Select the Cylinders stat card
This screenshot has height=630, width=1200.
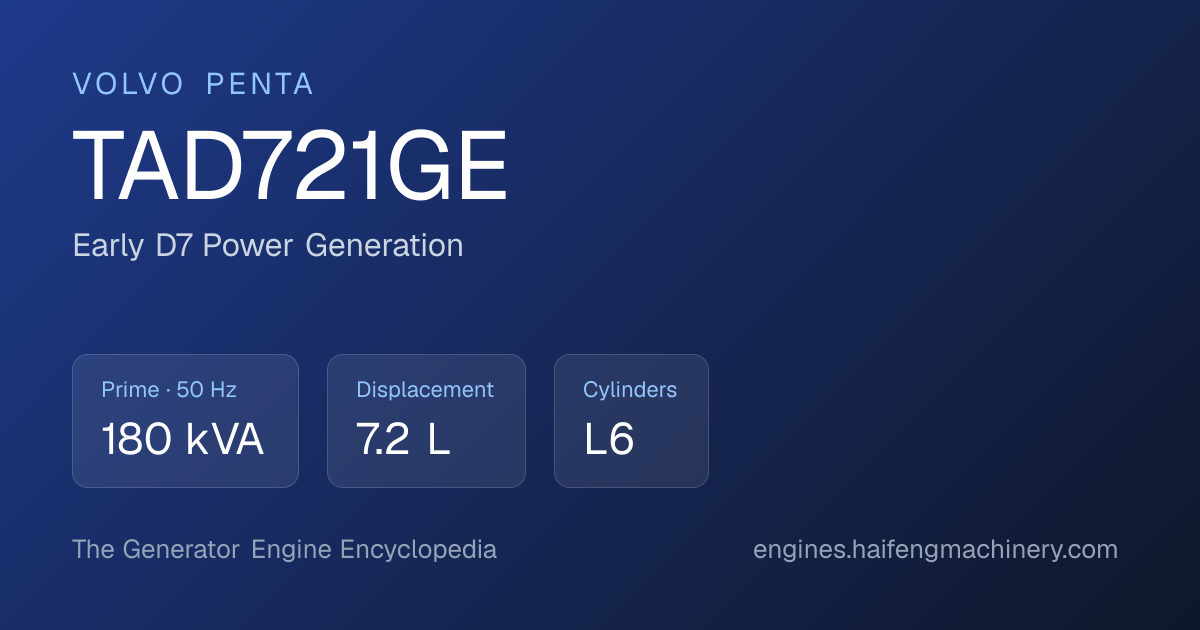click(x=631, y=421)
